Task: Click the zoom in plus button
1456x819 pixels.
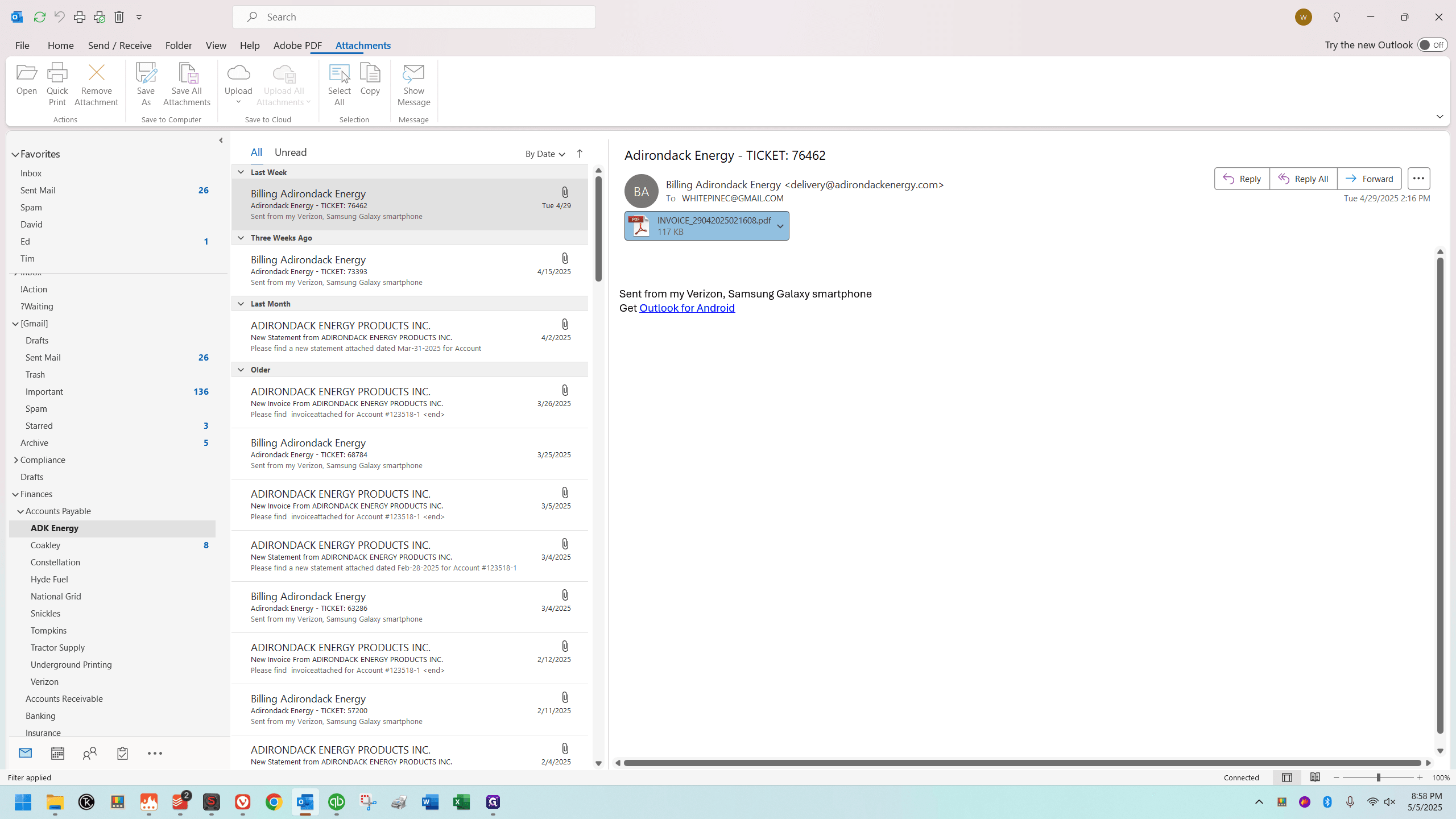Action: (1420, 777)
